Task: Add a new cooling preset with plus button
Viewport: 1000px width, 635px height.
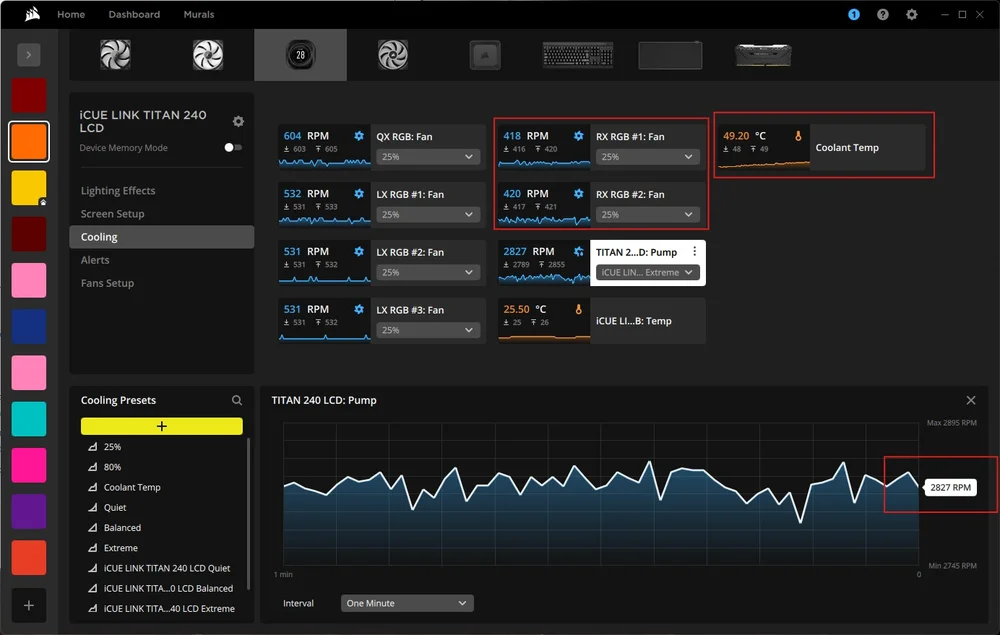Action: click(161, 426)
